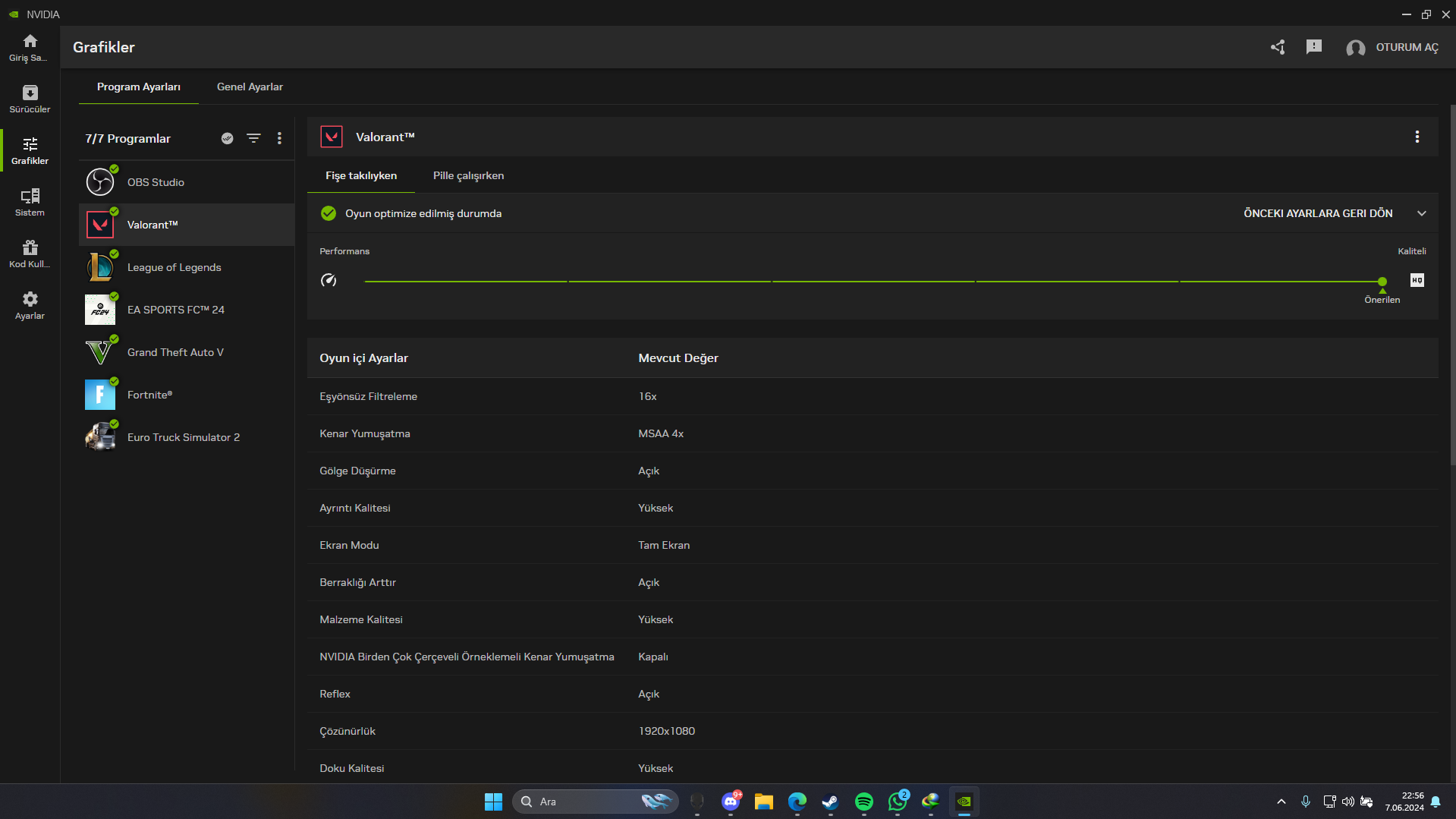1456x819 pixels.
Task: Select League of Legends in program list
Action: [187, 267]
